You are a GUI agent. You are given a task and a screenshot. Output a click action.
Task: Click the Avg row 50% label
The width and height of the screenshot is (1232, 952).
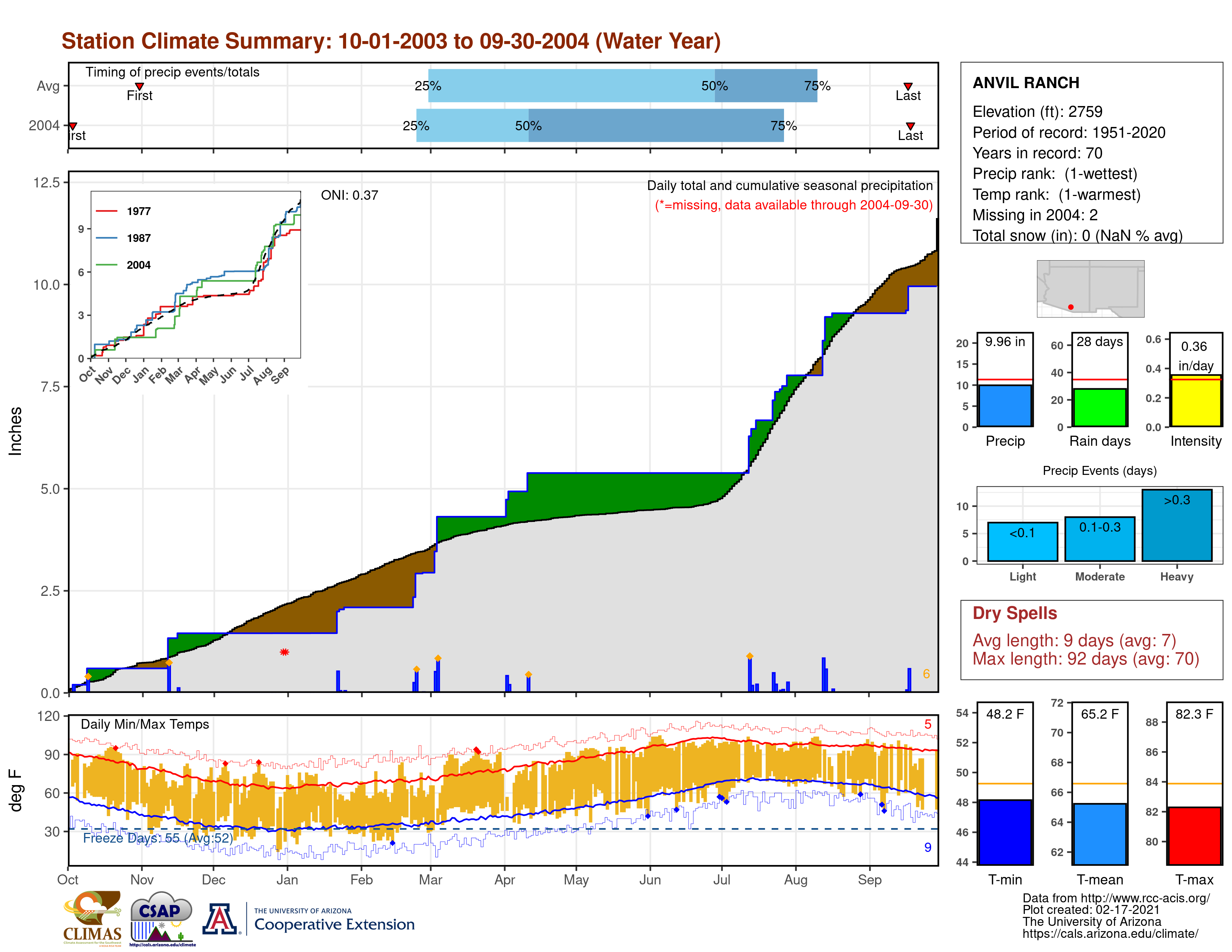click(714, 86)
